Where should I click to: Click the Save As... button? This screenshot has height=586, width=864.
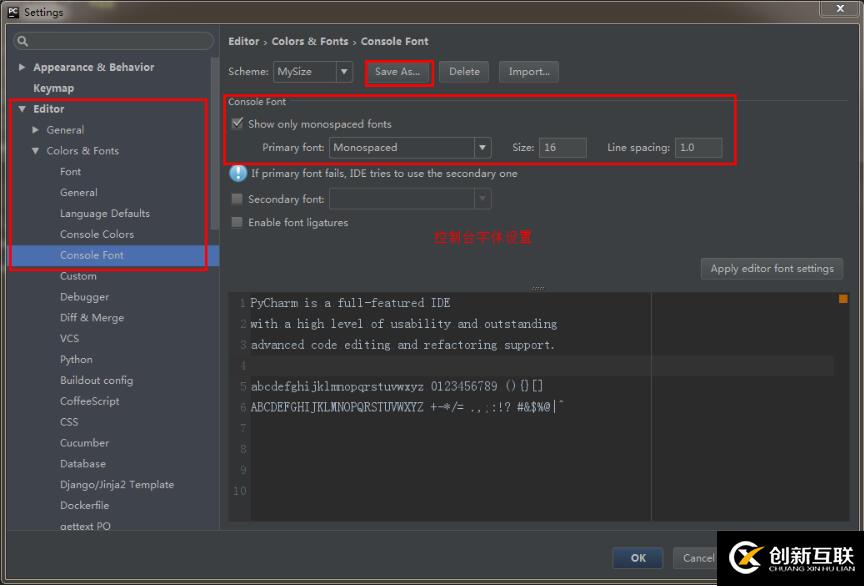click(x=398, y=72)
